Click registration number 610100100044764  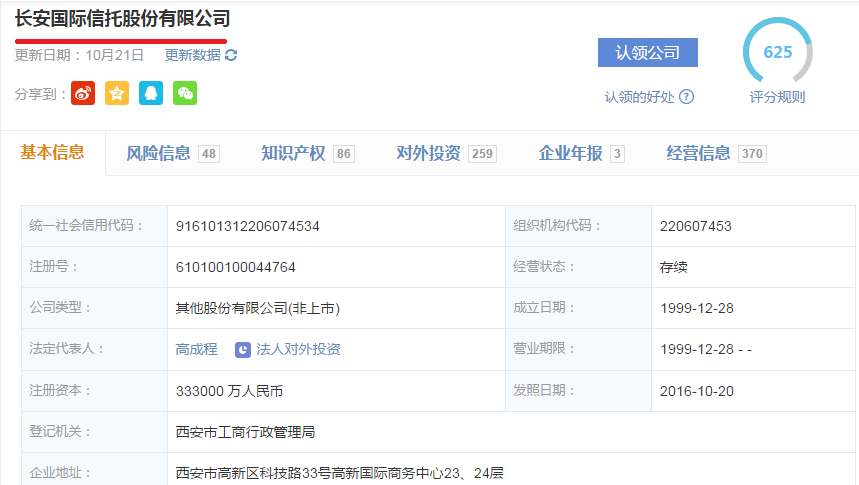(x=236, y=267)
